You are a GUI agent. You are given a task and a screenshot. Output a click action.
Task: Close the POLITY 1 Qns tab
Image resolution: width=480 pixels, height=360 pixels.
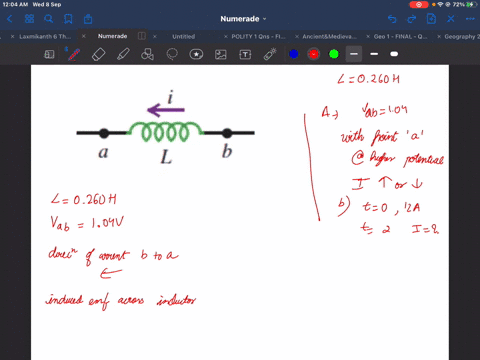click(x=226, y=36)
